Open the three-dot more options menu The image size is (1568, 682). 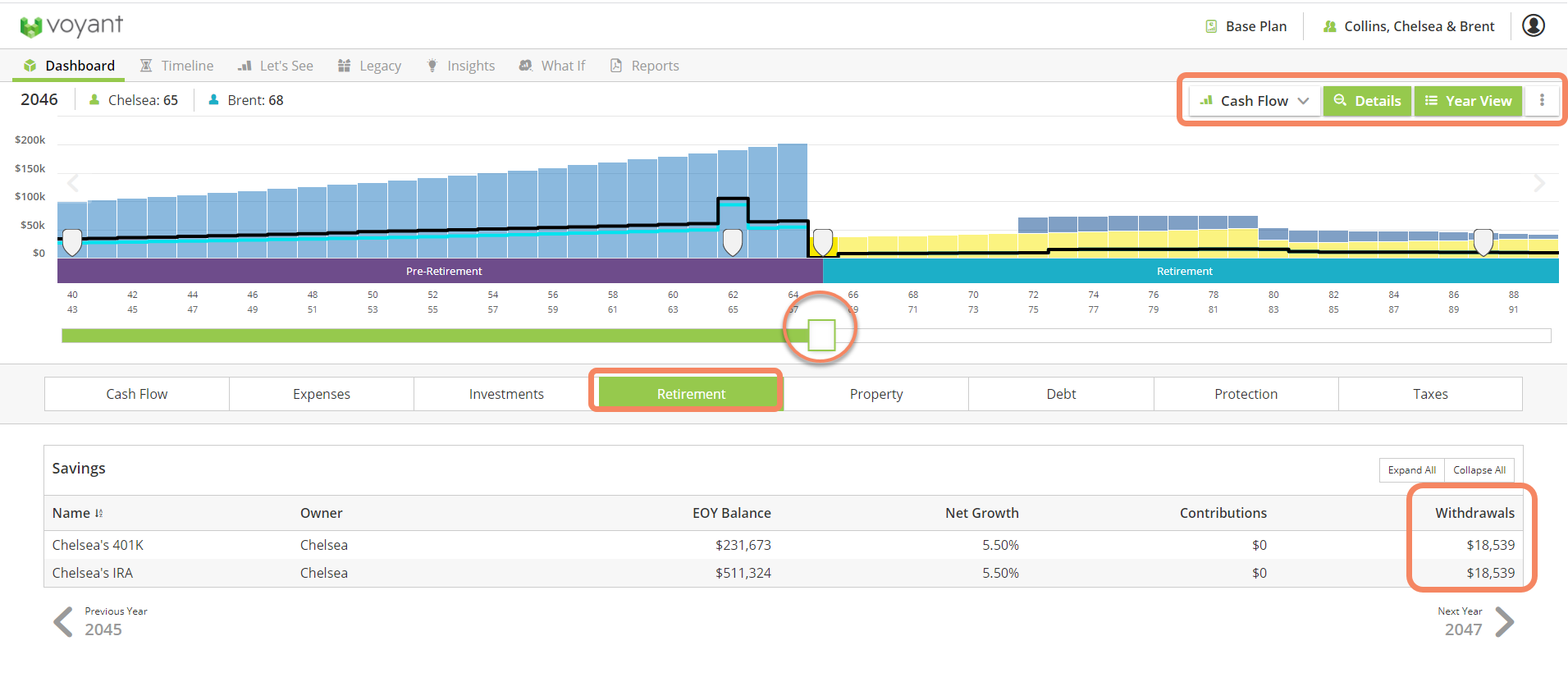click(1542, 100)
